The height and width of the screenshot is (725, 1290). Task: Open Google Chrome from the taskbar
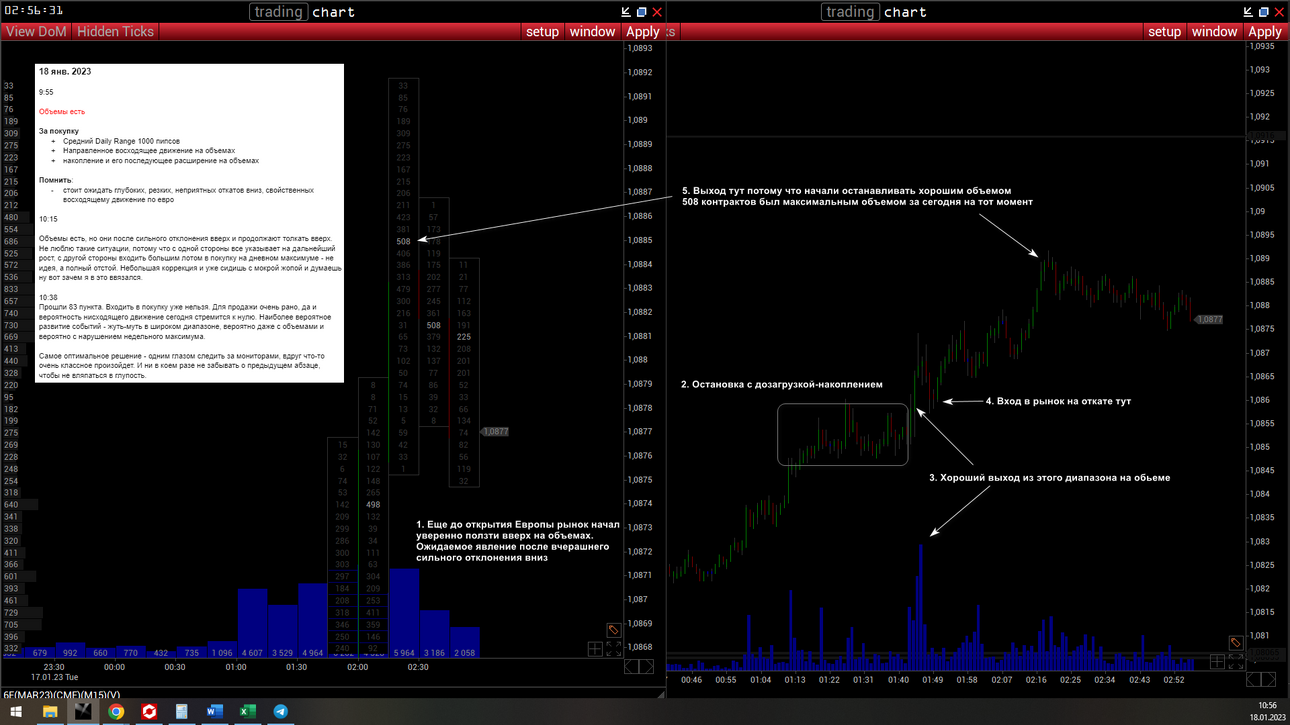[116, 712]
